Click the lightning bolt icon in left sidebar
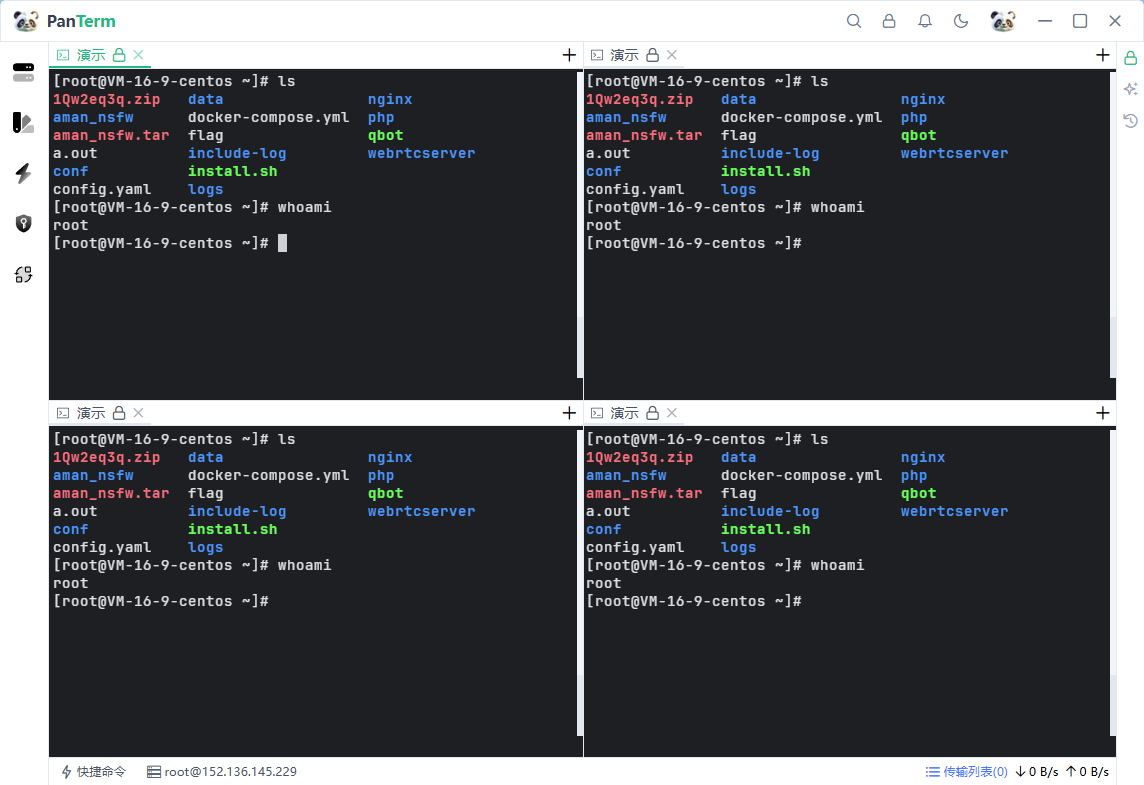The width and height of the screenshot is (1144, 785). [x=24, y=173]
